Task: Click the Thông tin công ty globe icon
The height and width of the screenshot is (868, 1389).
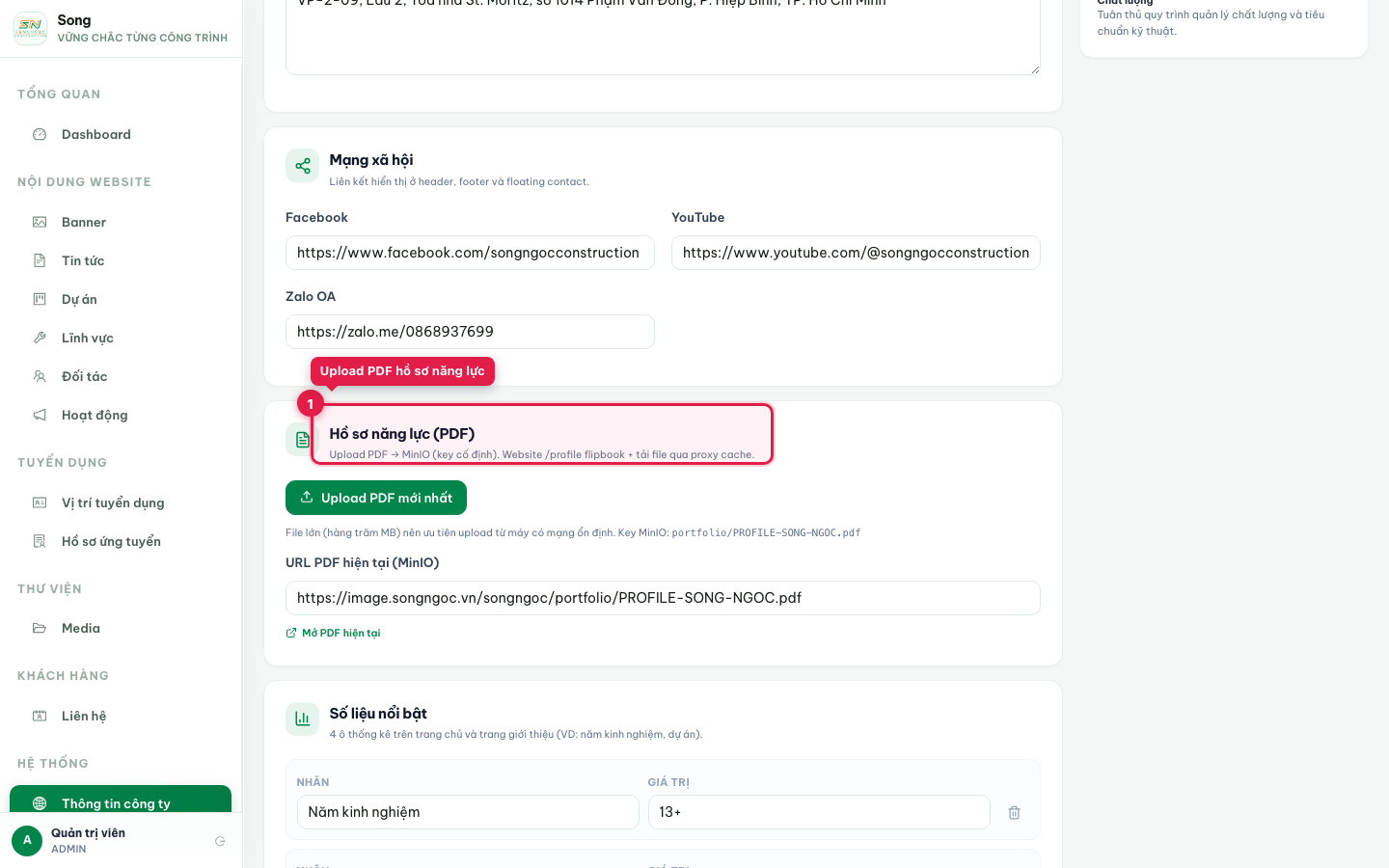Action: click(x=40, y=803)
